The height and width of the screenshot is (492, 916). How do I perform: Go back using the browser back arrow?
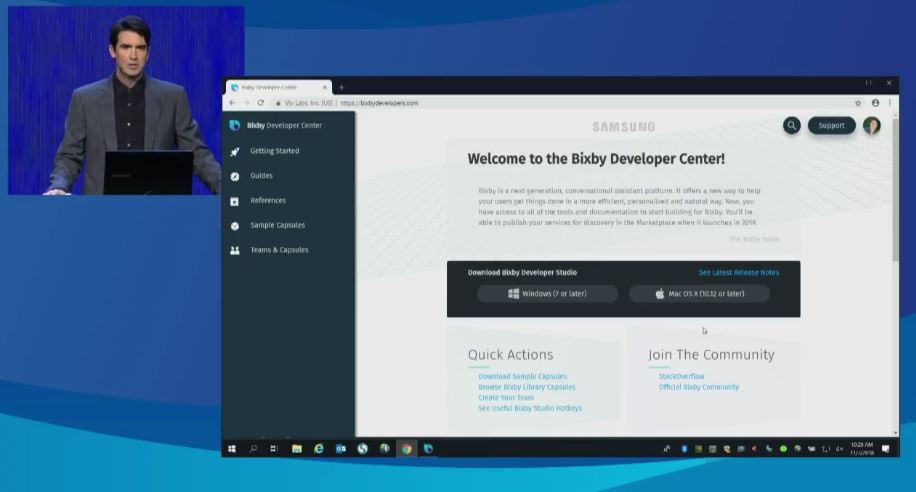[233, 103]
